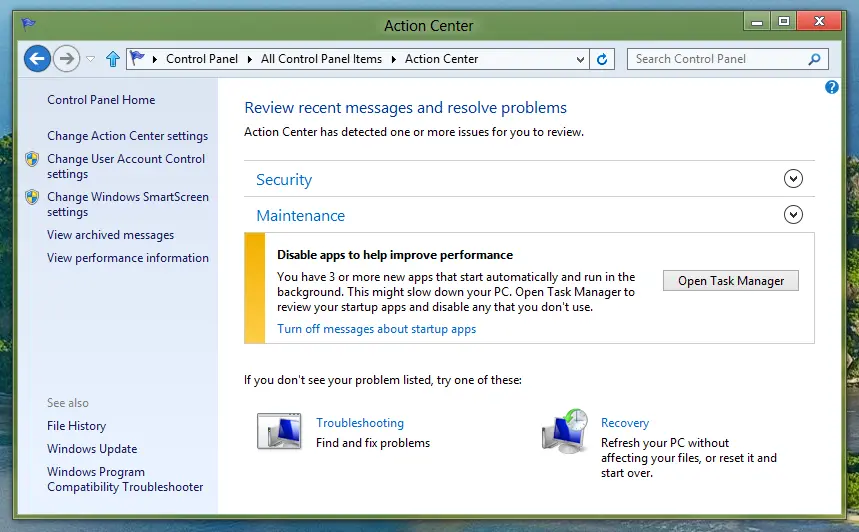This screenshot has width=859, height=532.
Task: Click the Action Center flag in title bar
Action: (28, 24)
